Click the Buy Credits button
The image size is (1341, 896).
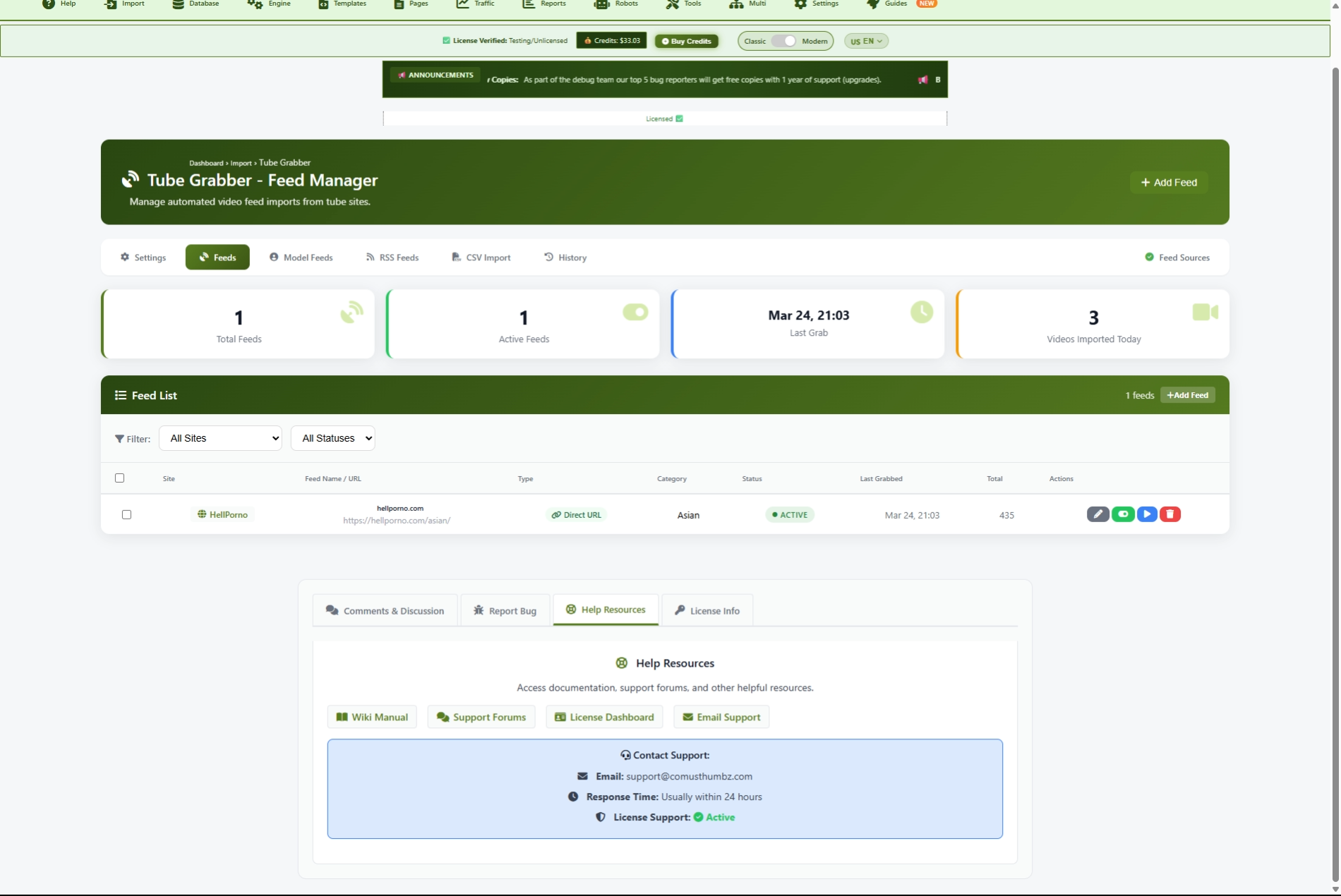click(x=686, y=41)
